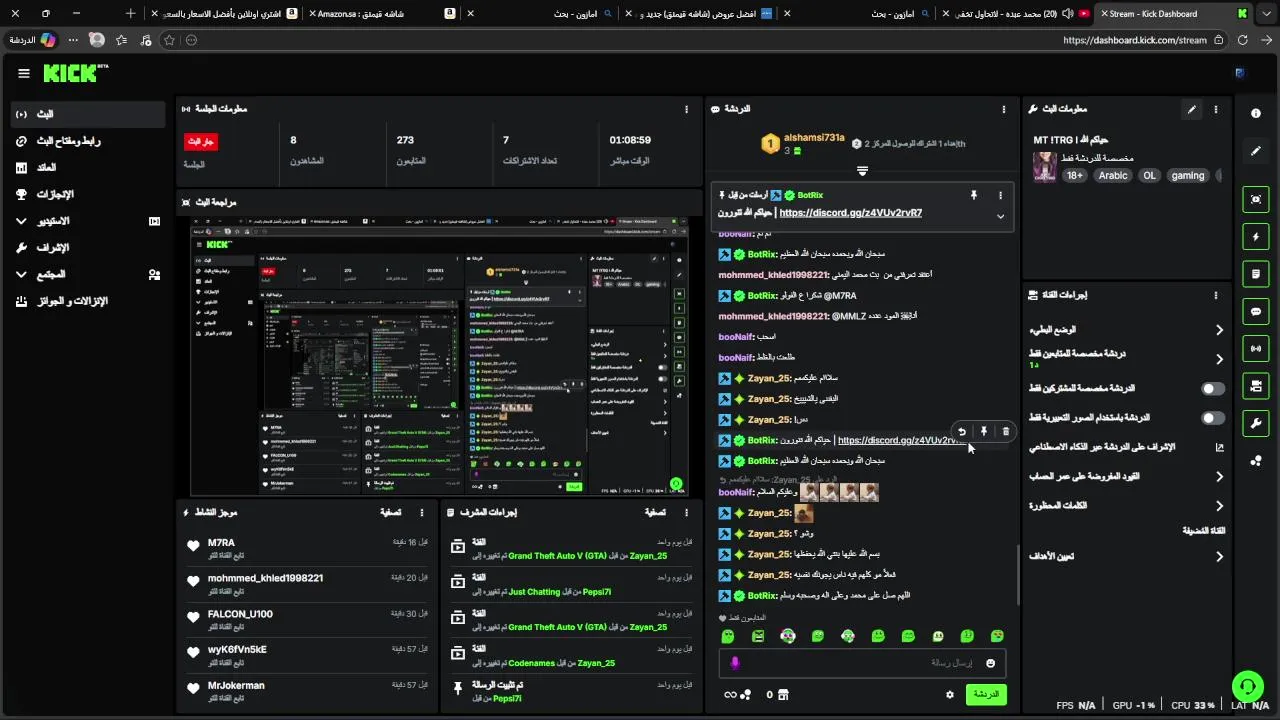This screenshot has width=1280, height=720.
Task: Reply to the hovered BotRix discord message
Action: click(962, 431)
